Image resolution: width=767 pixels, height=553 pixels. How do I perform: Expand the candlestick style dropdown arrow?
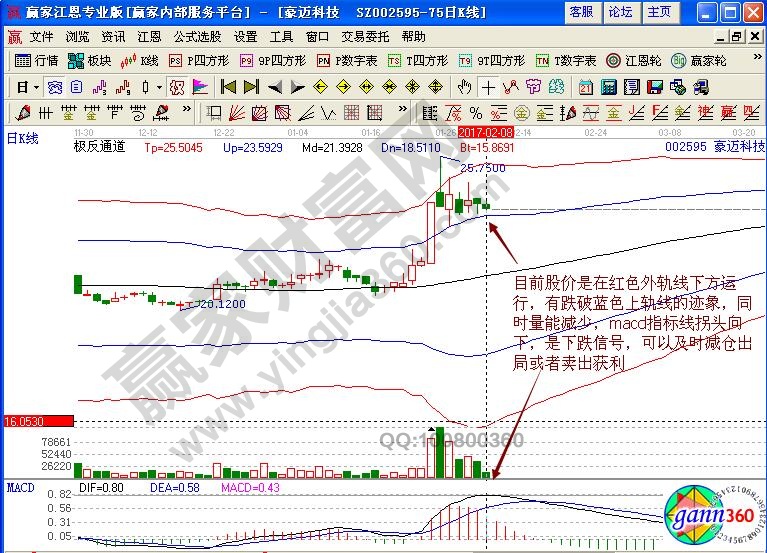click(159, 86)
